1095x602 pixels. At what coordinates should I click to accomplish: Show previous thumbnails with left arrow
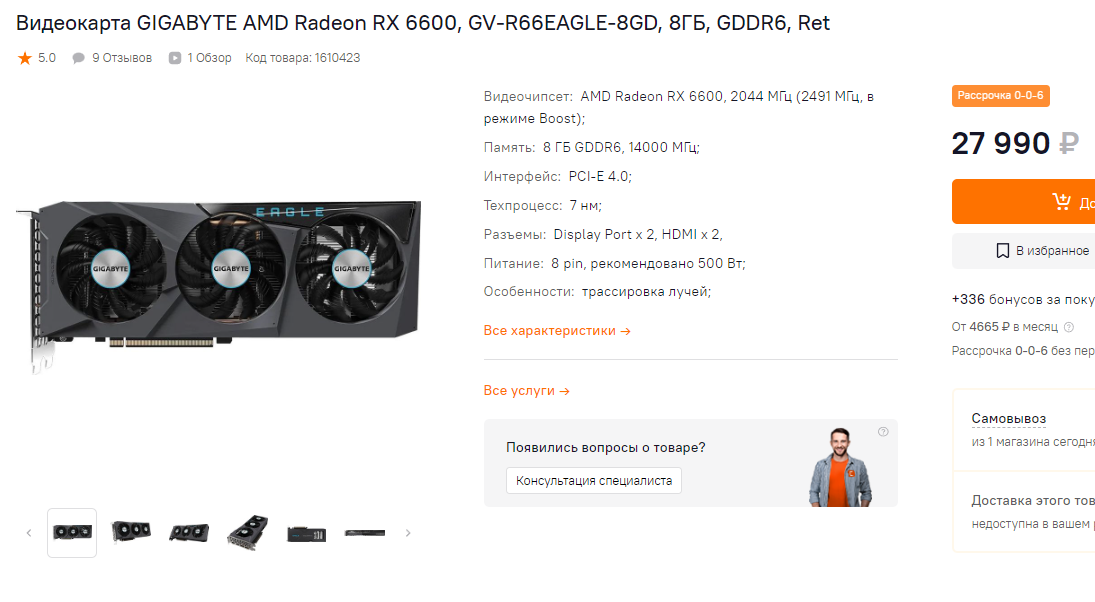pyautogui.click(x=29, y=533)
